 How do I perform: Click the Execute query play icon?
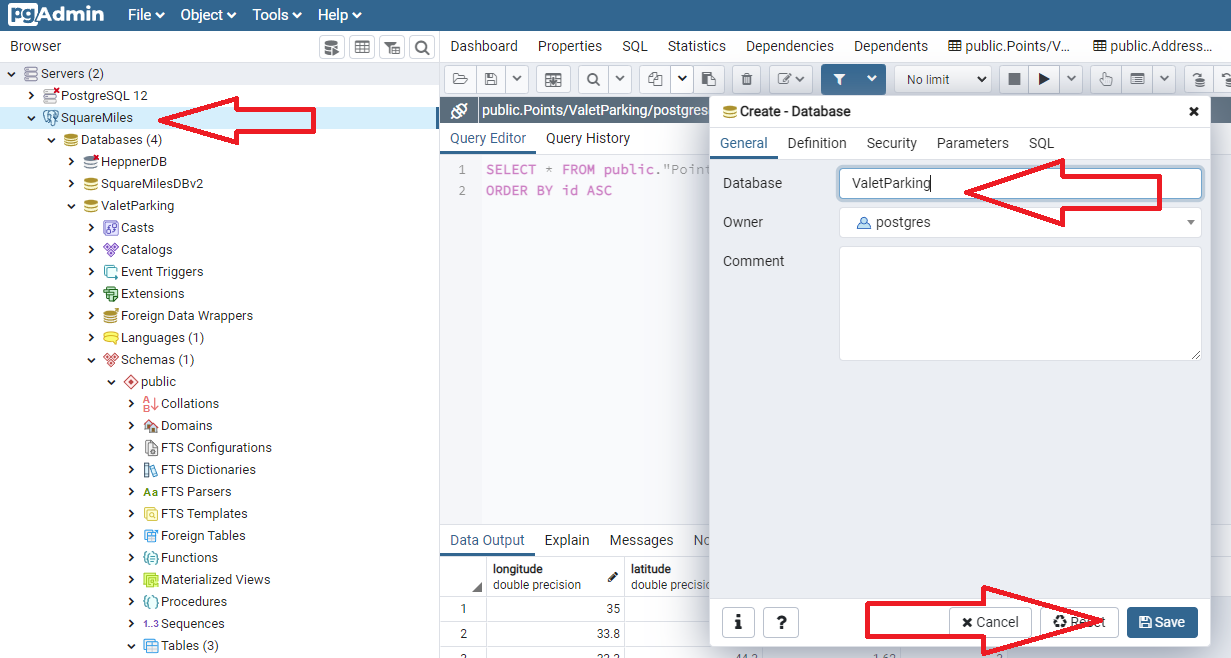(1044, 79)
